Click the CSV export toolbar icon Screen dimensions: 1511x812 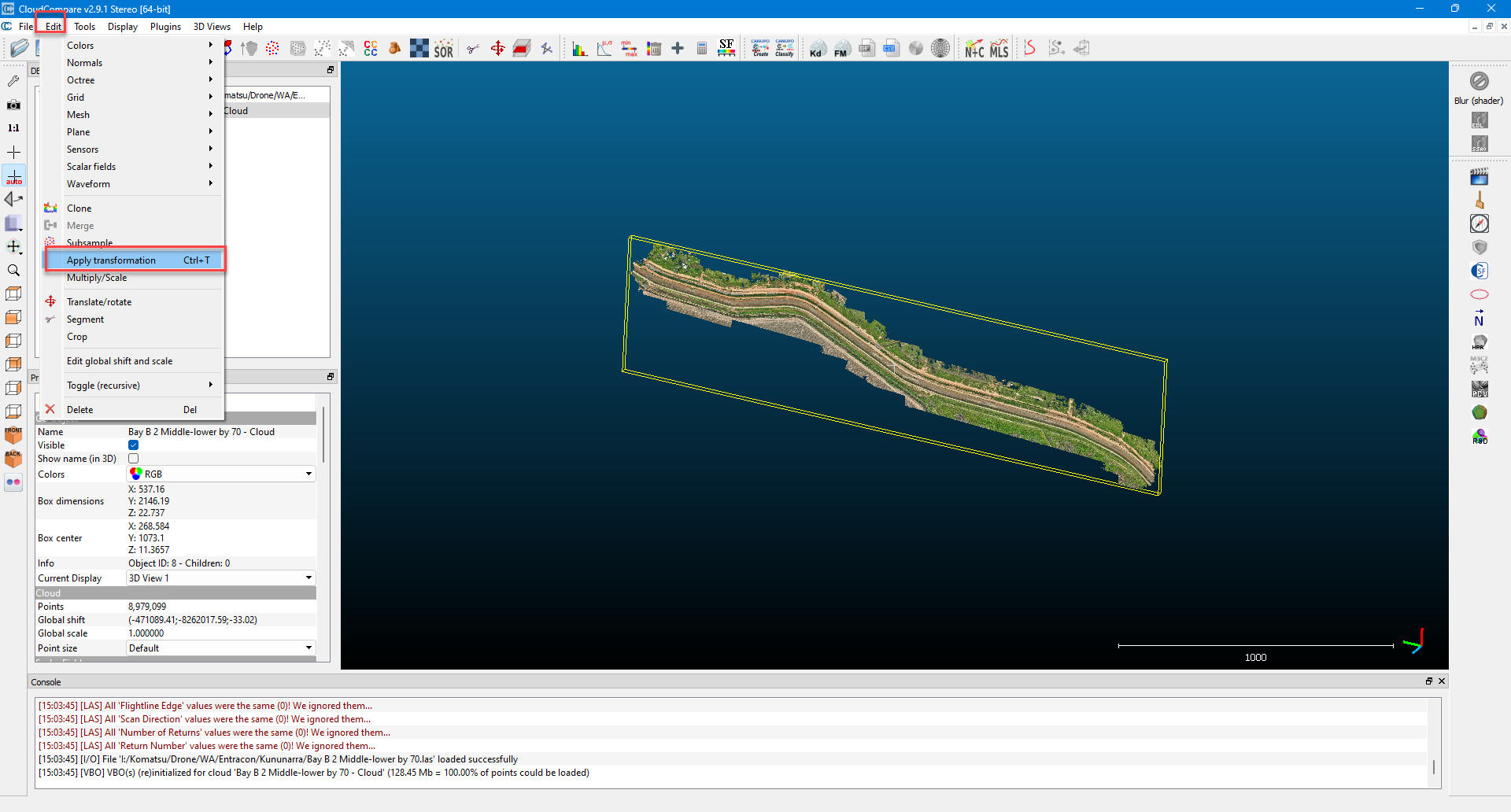point(891,49)
